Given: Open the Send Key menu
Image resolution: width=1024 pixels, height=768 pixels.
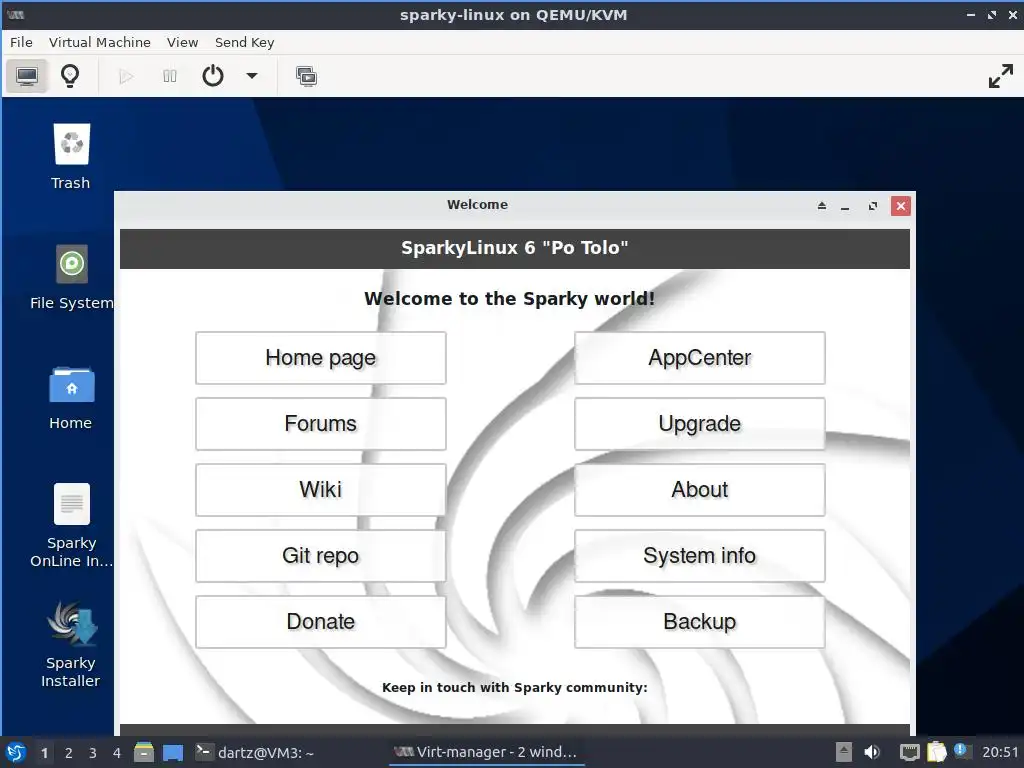Looking at the screenshot, I should (244, 42).
